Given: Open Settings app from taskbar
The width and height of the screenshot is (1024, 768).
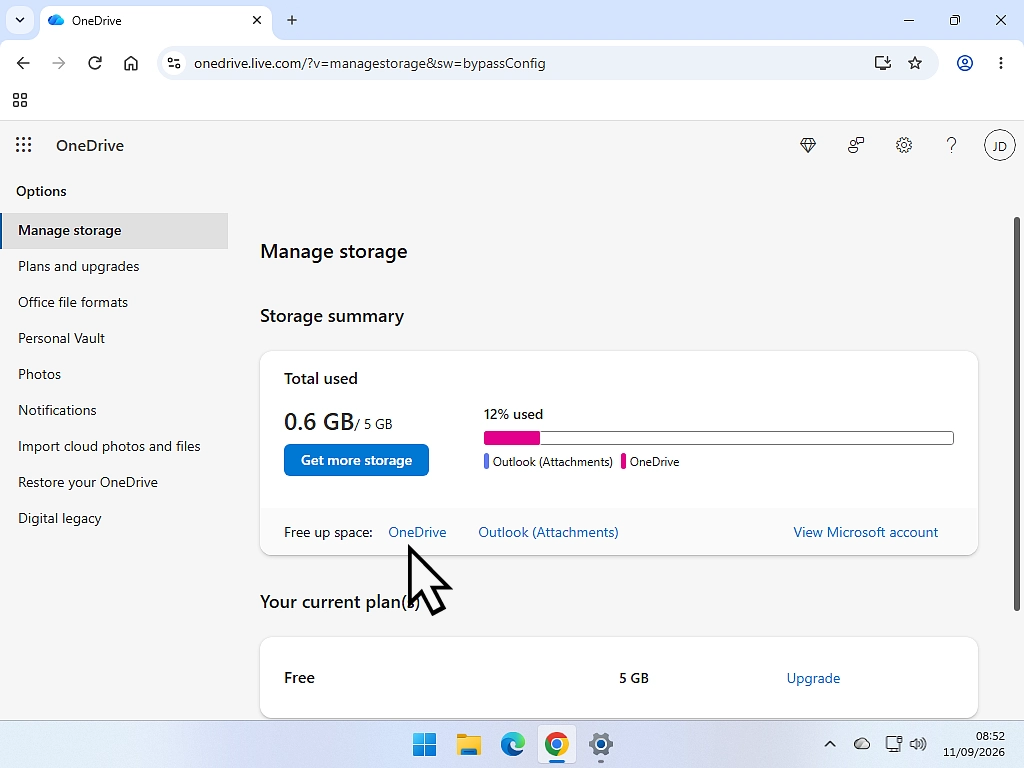Looking at the screenshot, I should point(601,744).
